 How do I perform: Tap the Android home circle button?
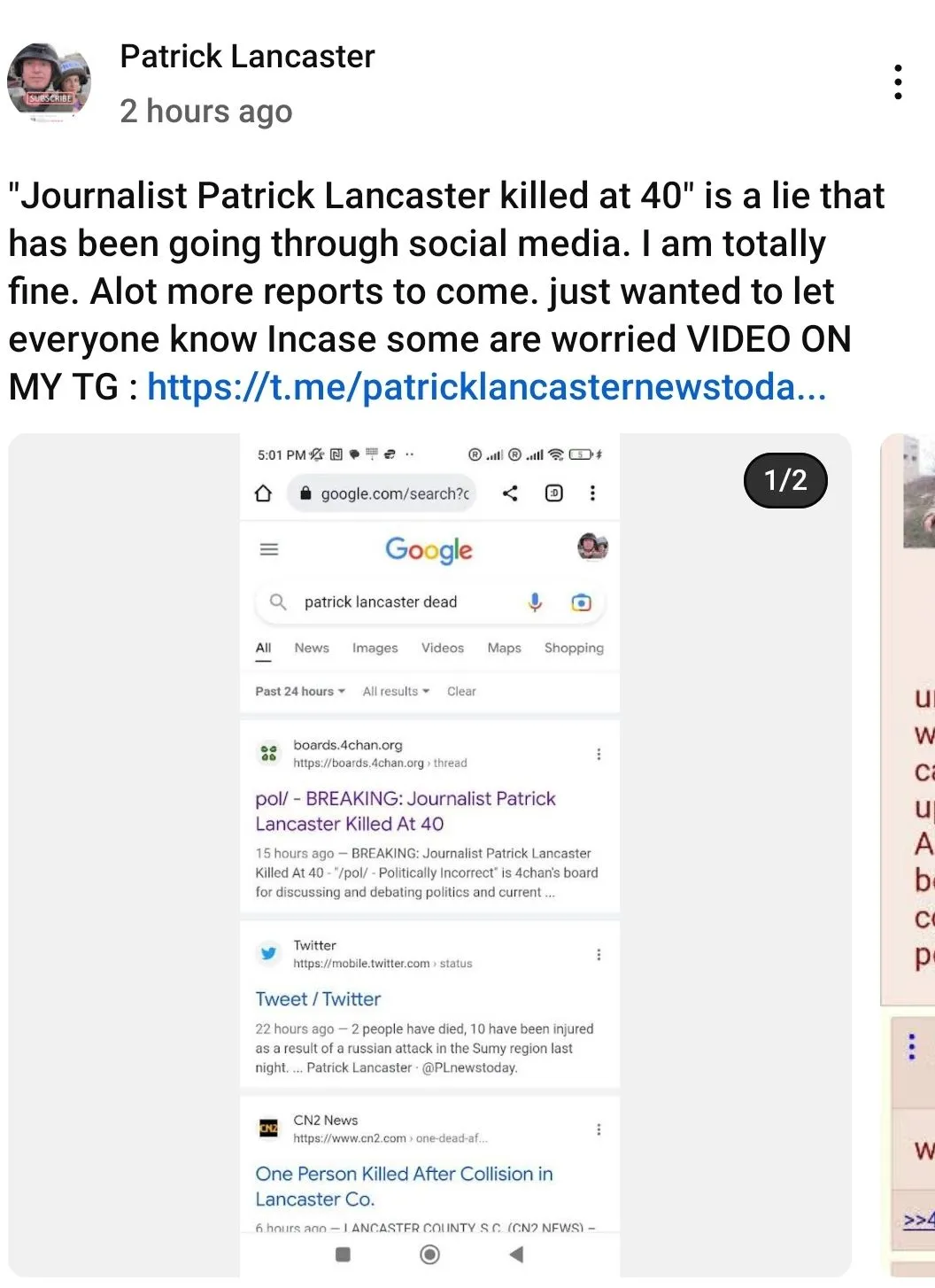[429, 1254]
